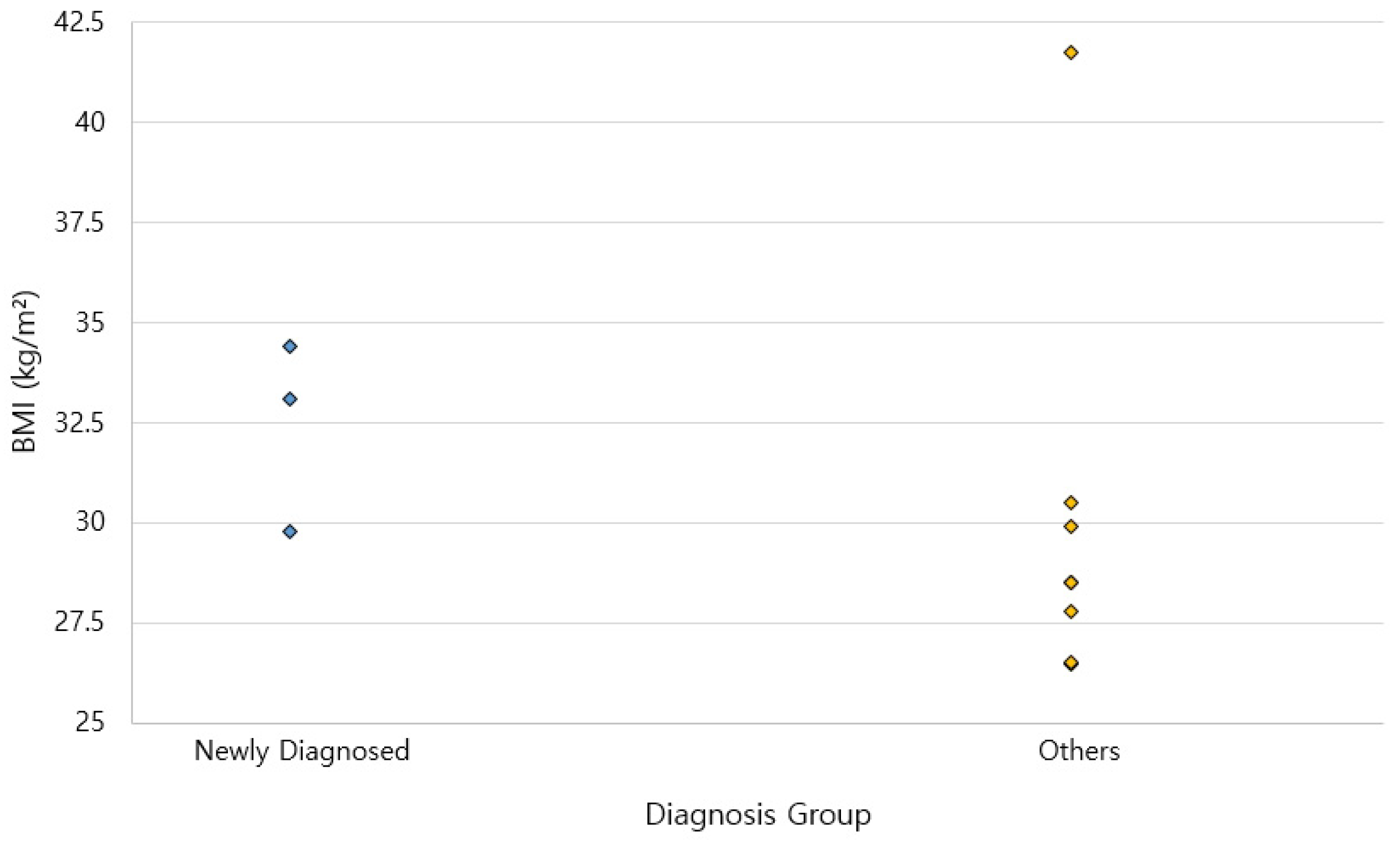Select the orange point near 28.5
The height and width of the screenshot is (844, 1400).
[x=1071, y=583]
